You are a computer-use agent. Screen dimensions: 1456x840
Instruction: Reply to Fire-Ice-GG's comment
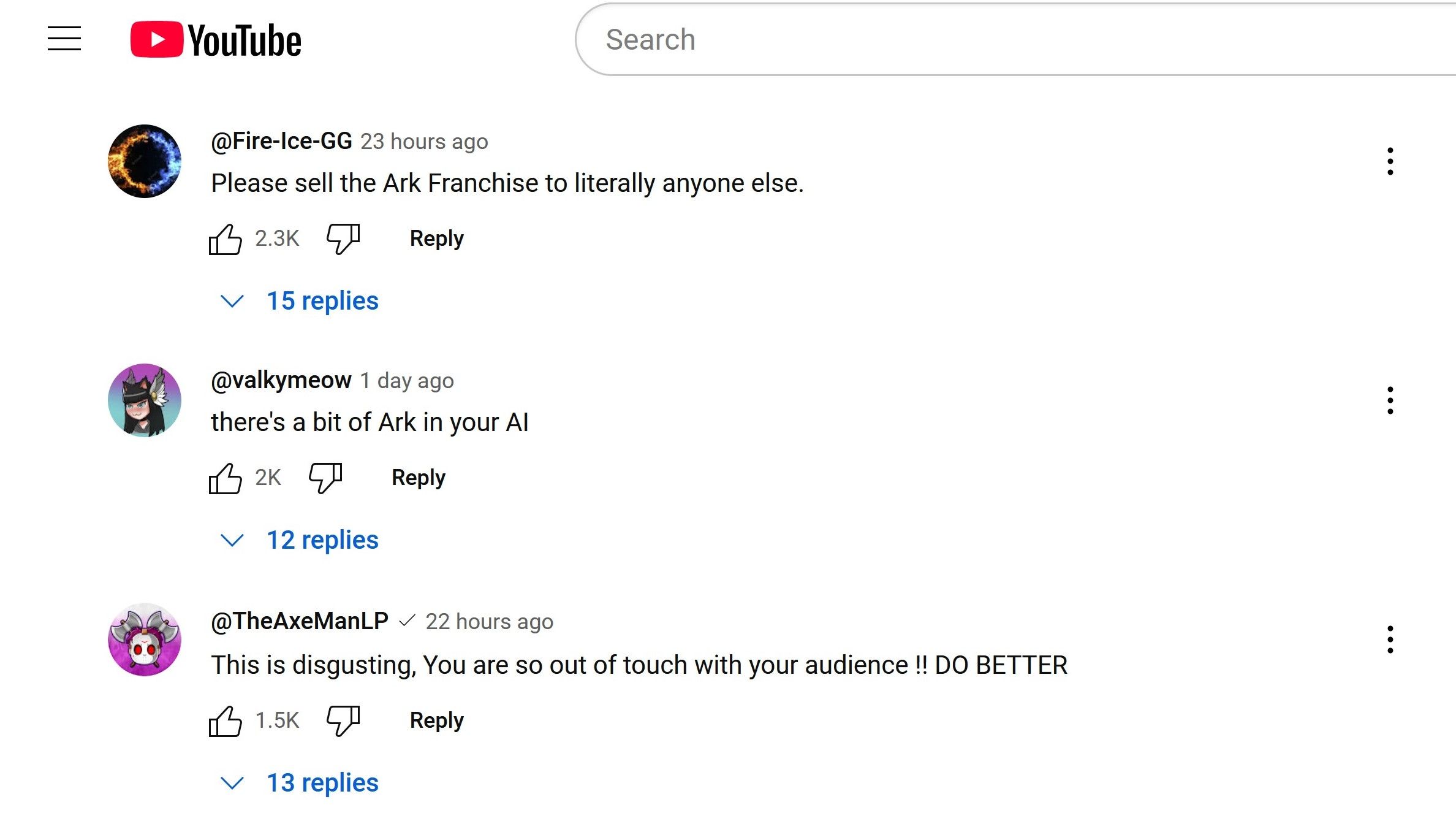coord(436,239)
